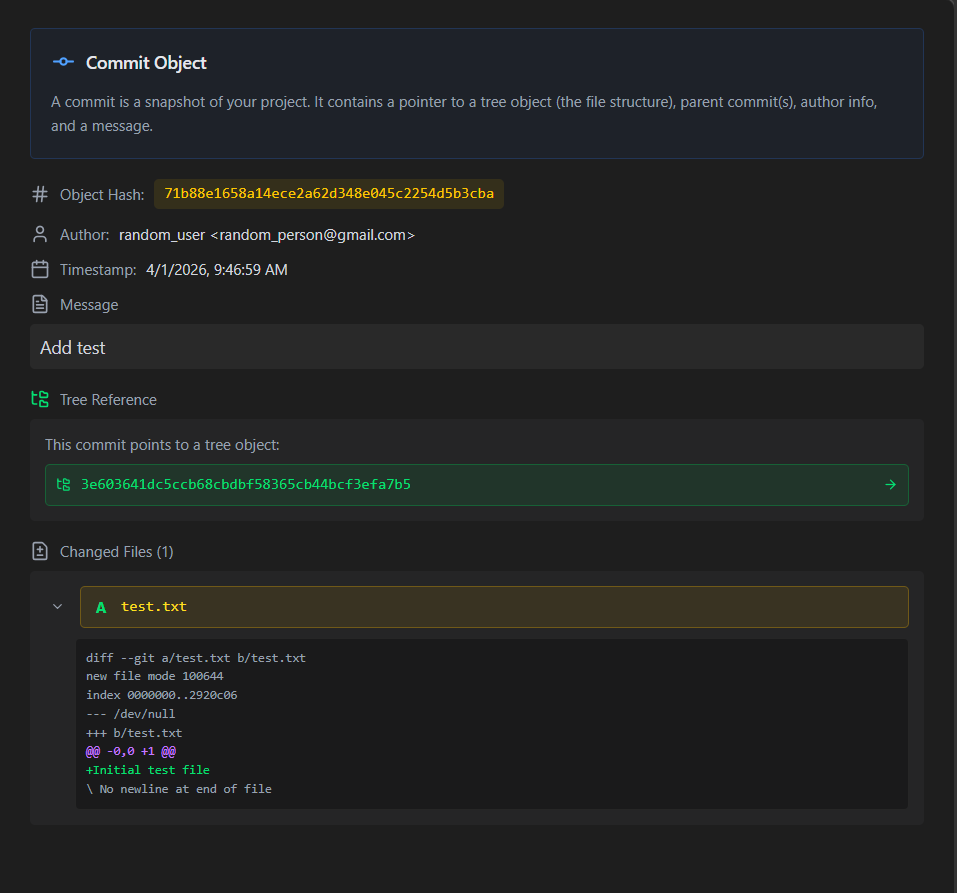The image size is (957, 893).
Task: Click the commit message box 'Add test'
Action: [x=477, y=347]
